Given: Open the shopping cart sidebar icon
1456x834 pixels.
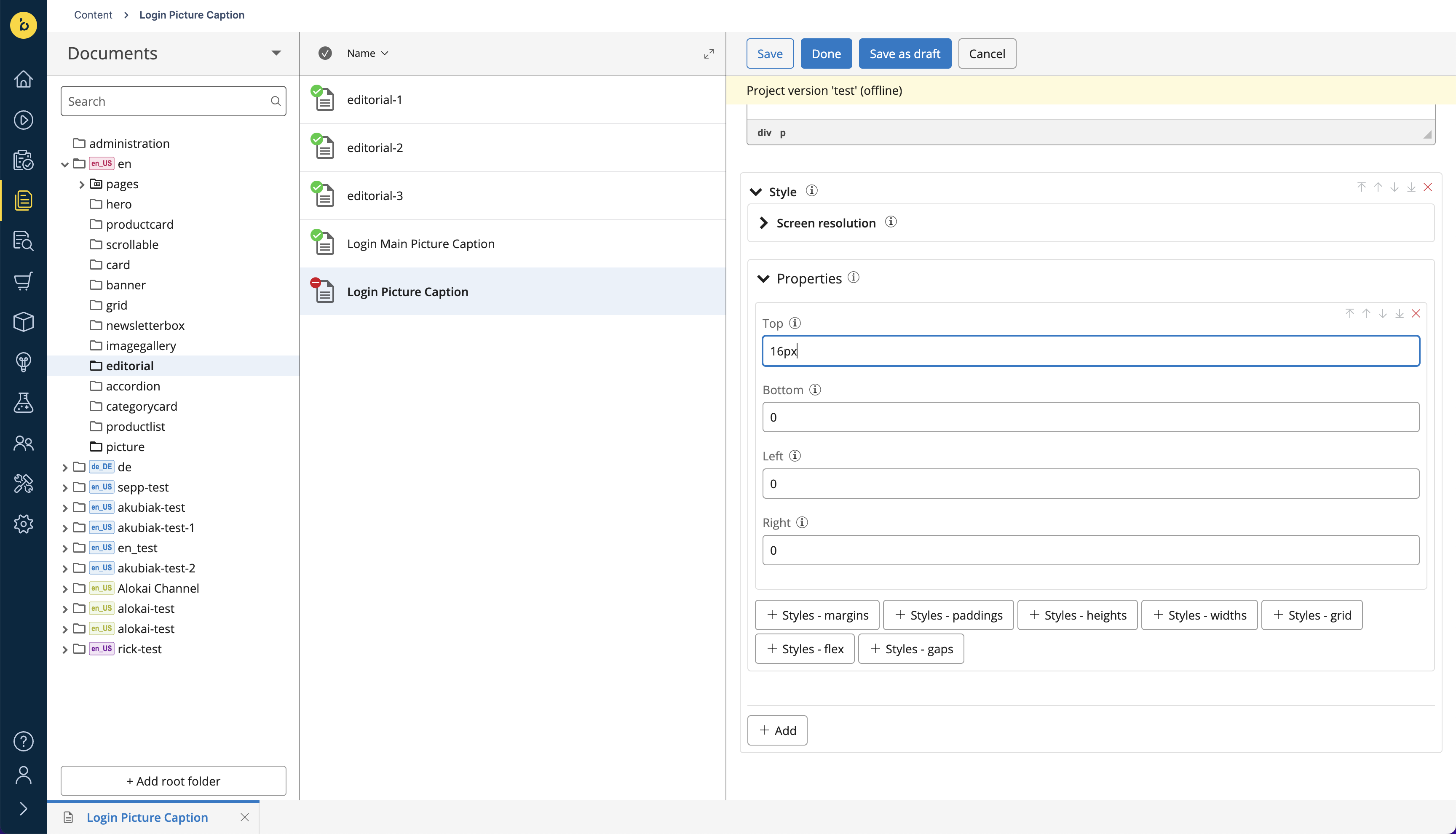Looking at the screenshot, I should [x=24, y=281].
